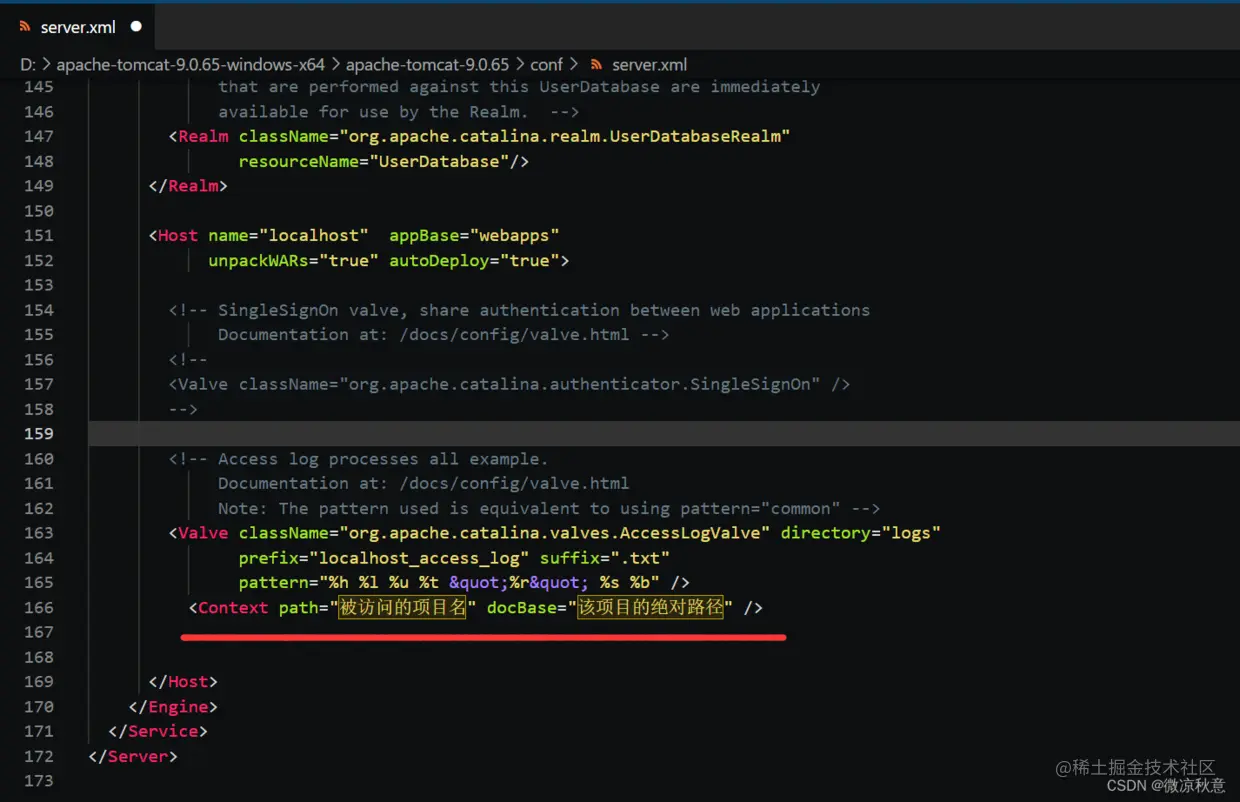Click the unsaved dot on server.xml tab
This screenshot has width=1240, height=802.
[136, 27]
